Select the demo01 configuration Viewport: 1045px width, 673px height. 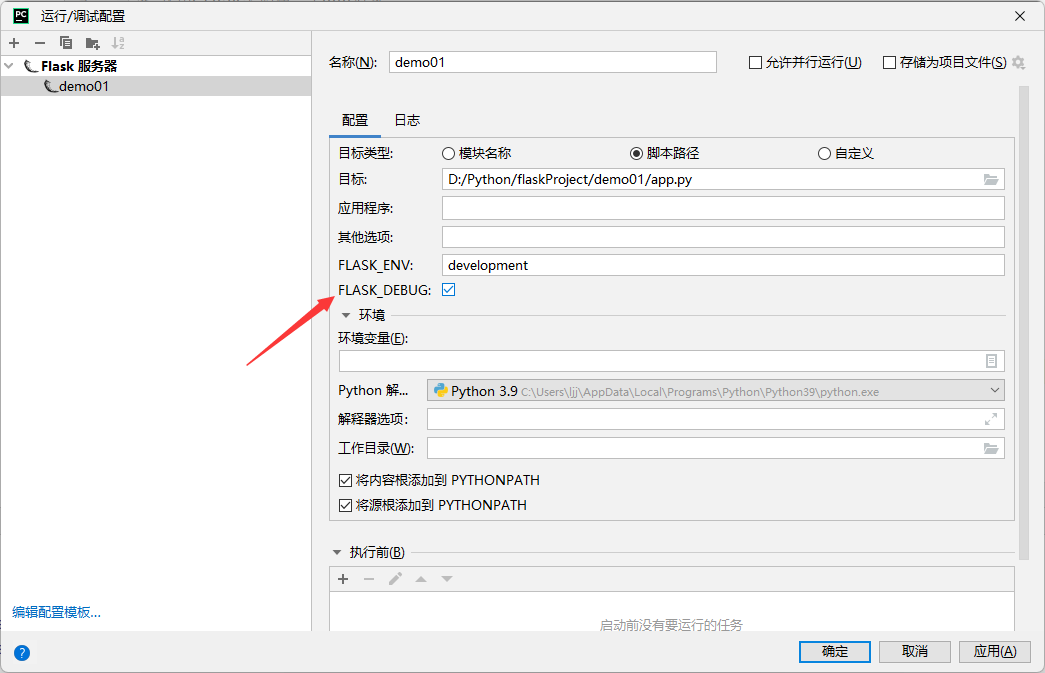tap(77, 86)
